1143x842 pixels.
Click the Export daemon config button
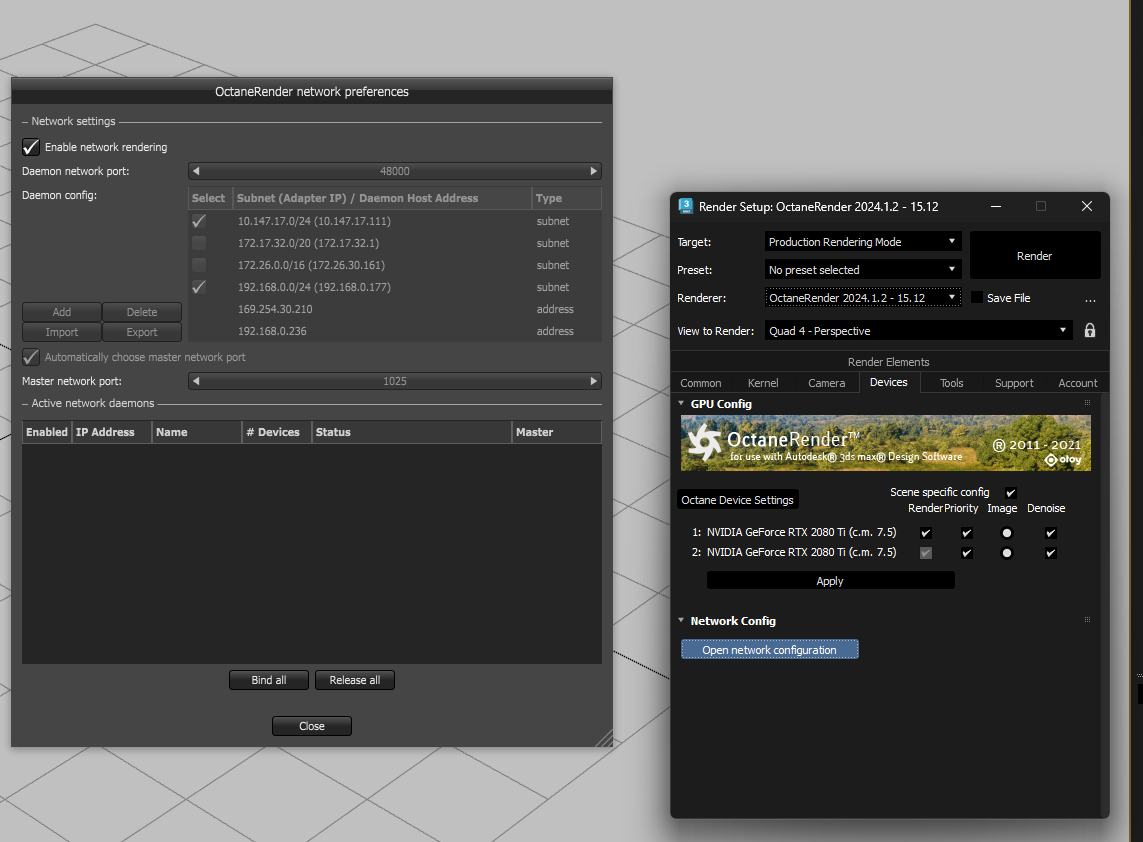click(141, 332)
